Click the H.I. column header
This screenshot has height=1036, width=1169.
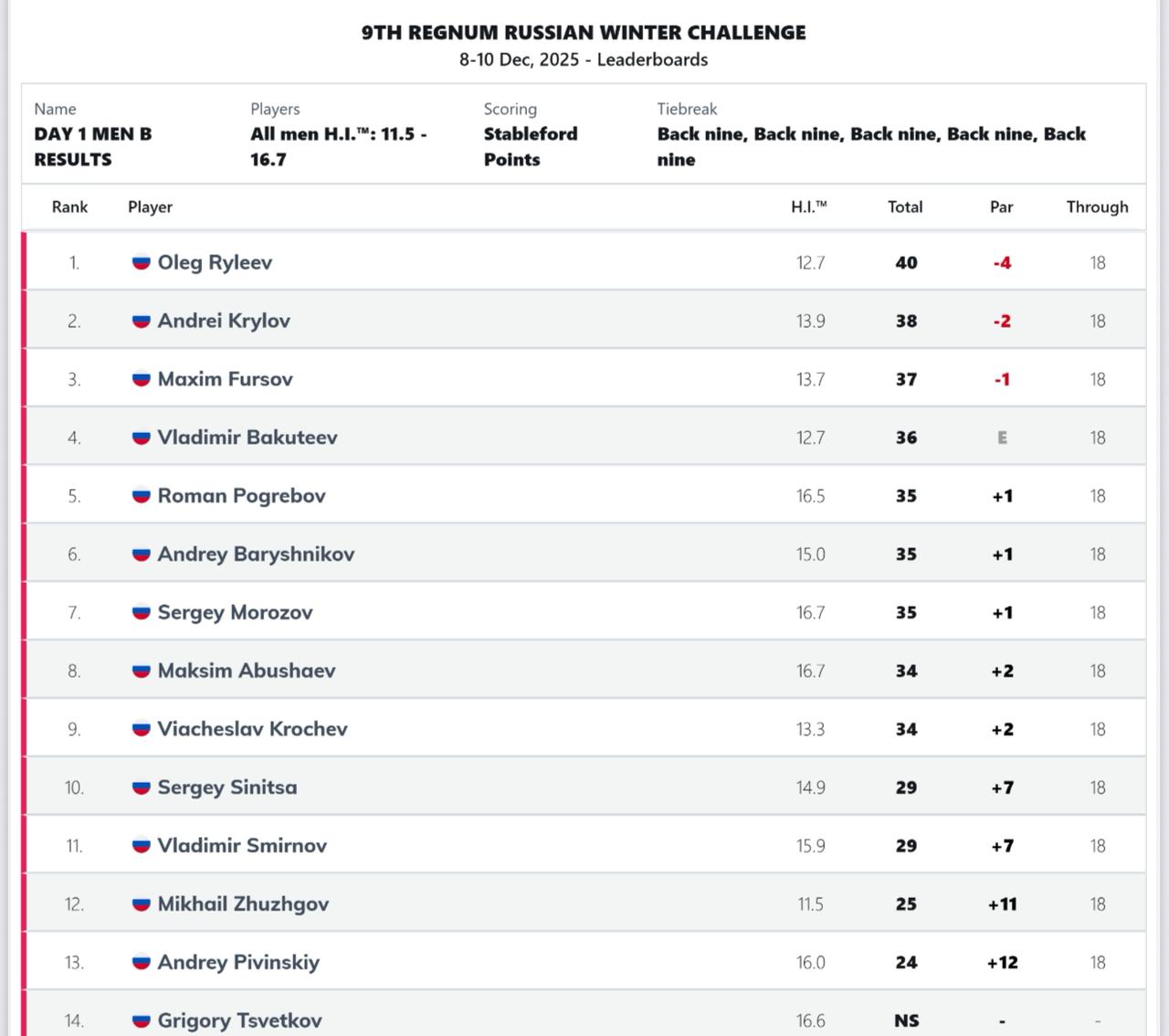click(x=809, y=207)
